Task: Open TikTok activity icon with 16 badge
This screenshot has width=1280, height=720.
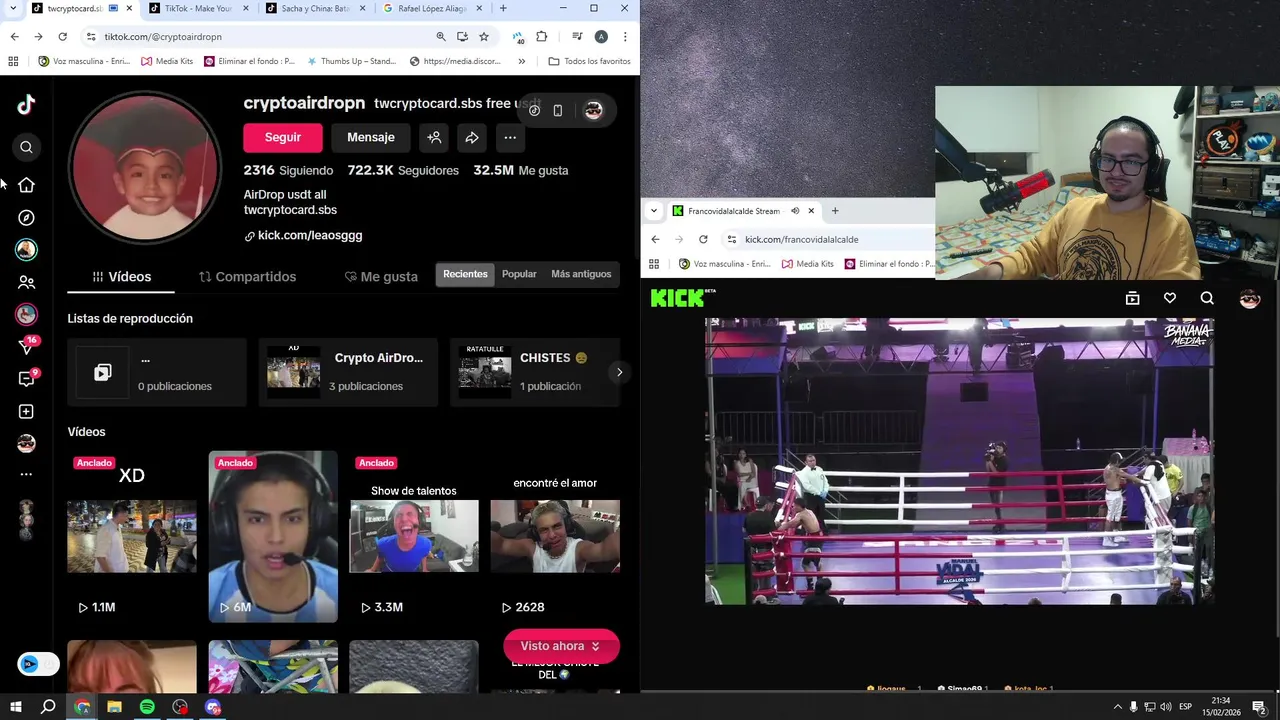Action: pyautogui.click(x=27, y=346)
